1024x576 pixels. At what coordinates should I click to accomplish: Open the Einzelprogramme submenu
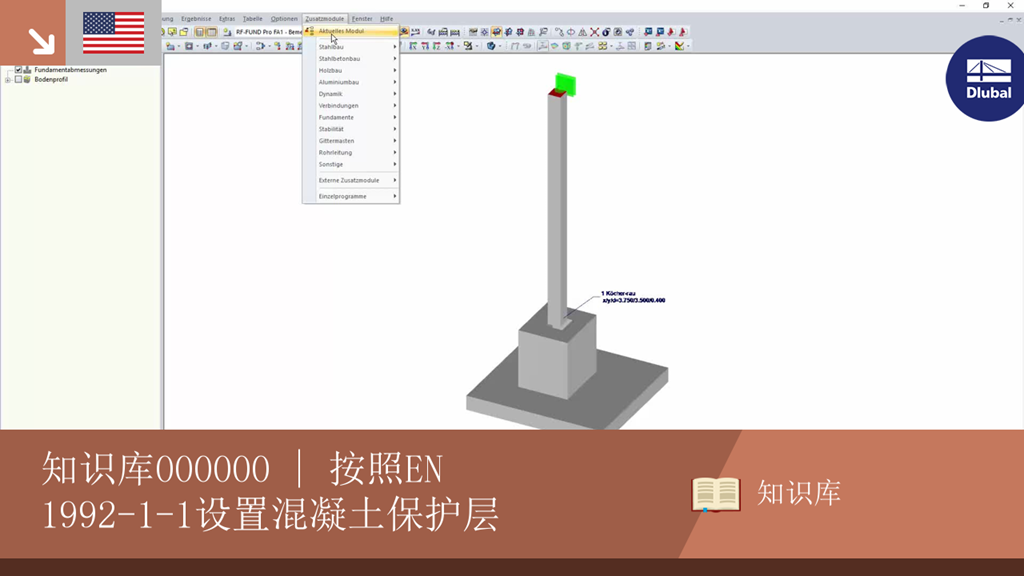tap(351, 197)
